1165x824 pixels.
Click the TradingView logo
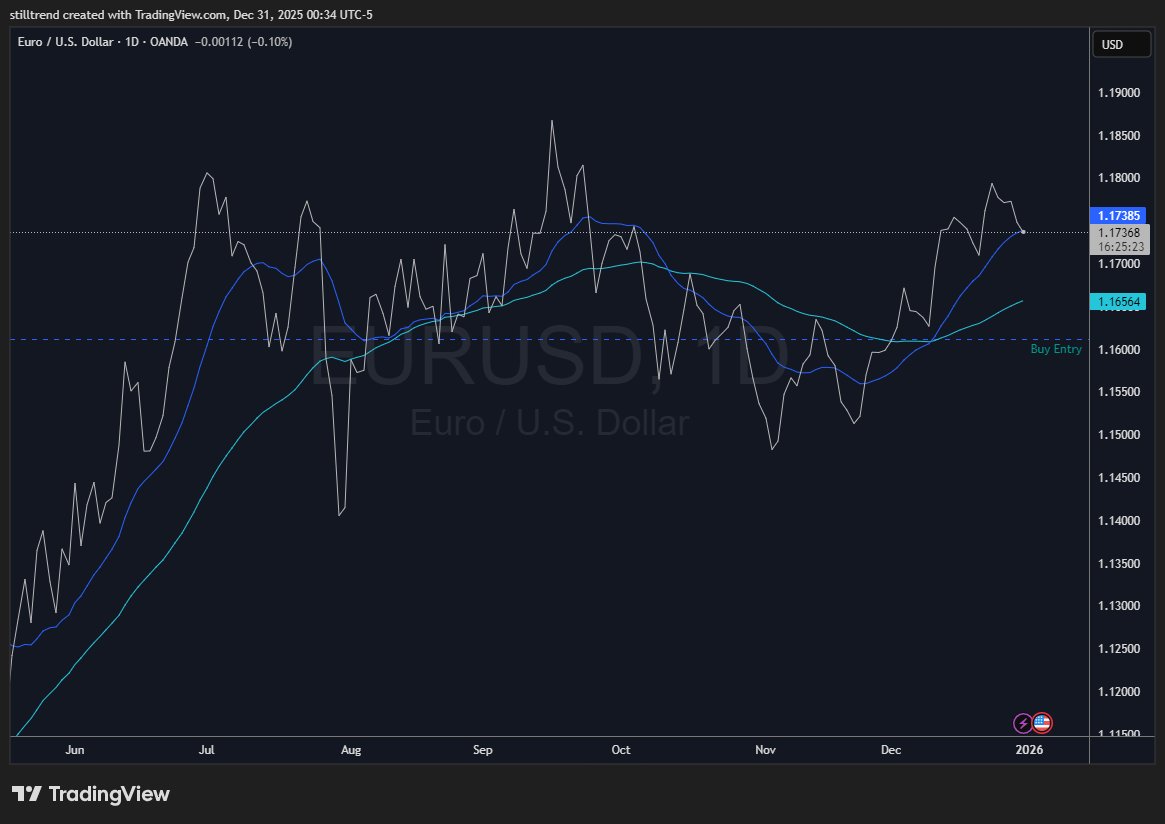pyautogui.click(x=90, y=793)
